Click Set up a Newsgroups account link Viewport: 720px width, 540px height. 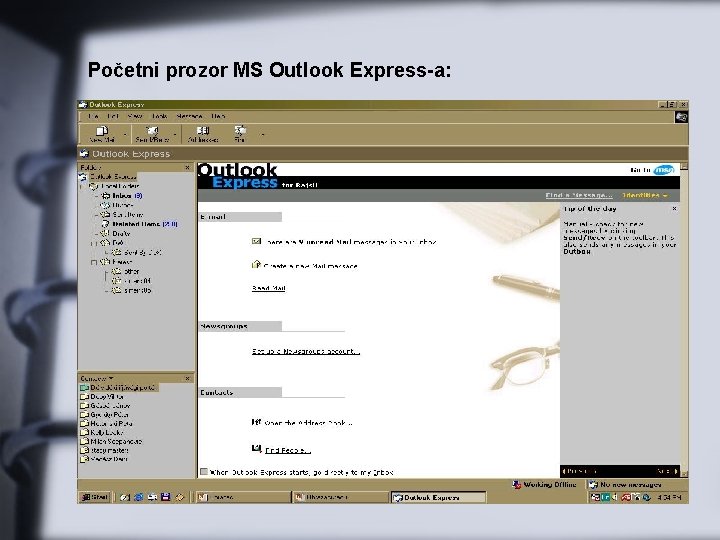pos(305,351)
